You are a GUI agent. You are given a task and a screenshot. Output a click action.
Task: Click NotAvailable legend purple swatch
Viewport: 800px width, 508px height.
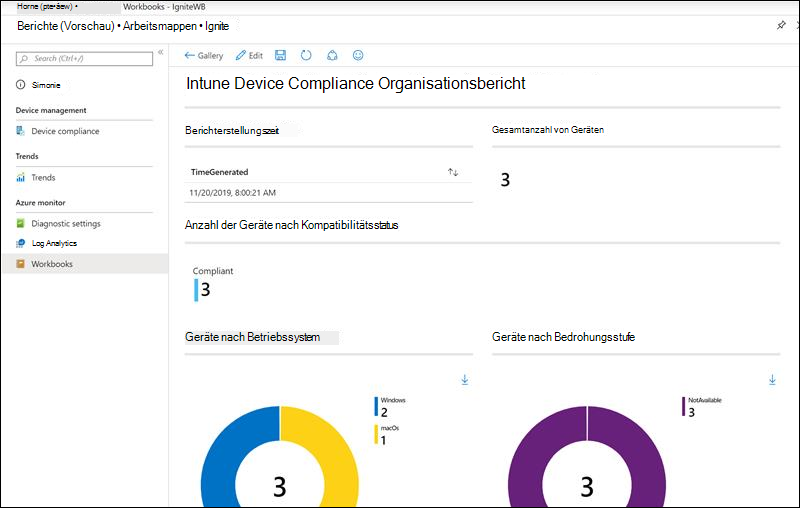click(684, 407)
